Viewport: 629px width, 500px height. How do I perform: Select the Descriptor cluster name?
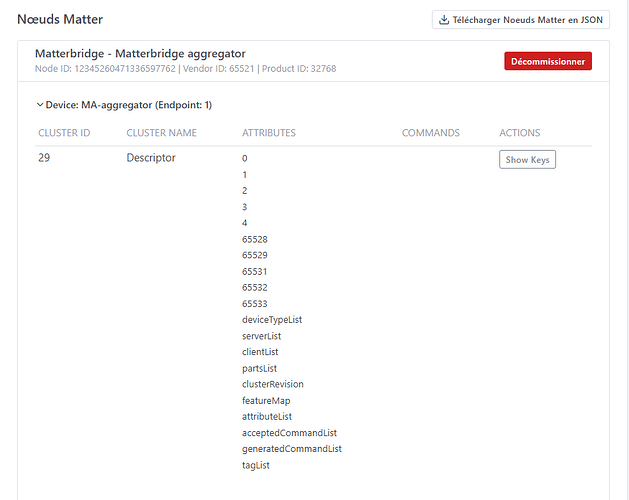click(x=151, y=158)
